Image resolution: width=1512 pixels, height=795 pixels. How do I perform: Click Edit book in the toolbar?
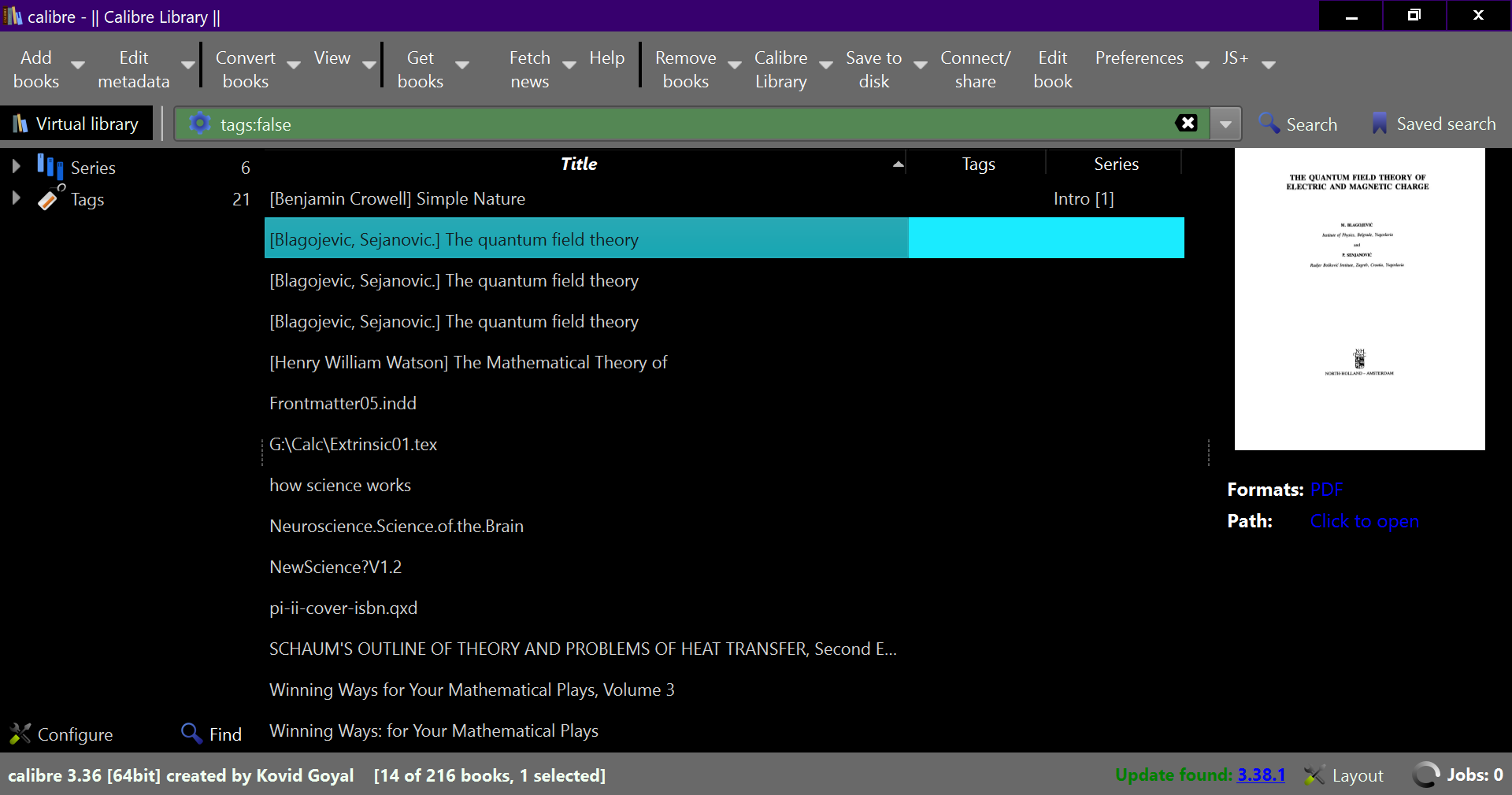(x=1052, y=69)
